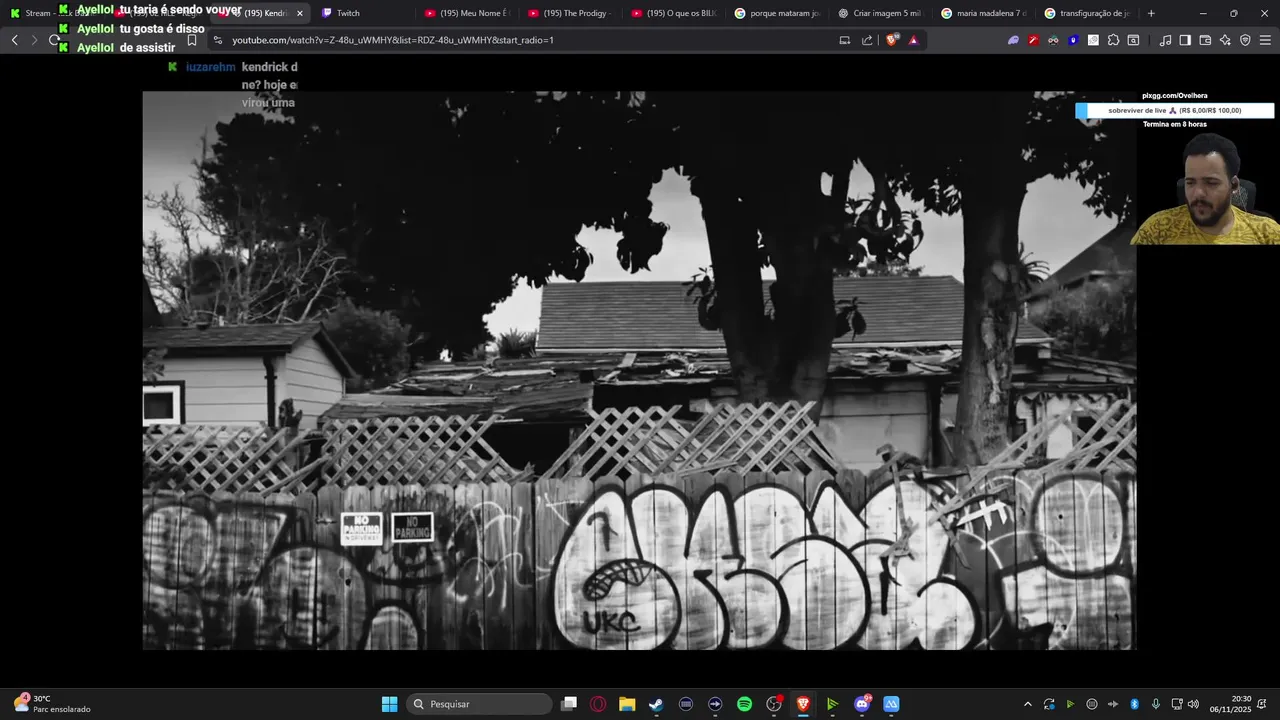This screenshot has height=720, width=1280.
Task: Open the round arrow app on taskbar
Action: click(715, 704)
